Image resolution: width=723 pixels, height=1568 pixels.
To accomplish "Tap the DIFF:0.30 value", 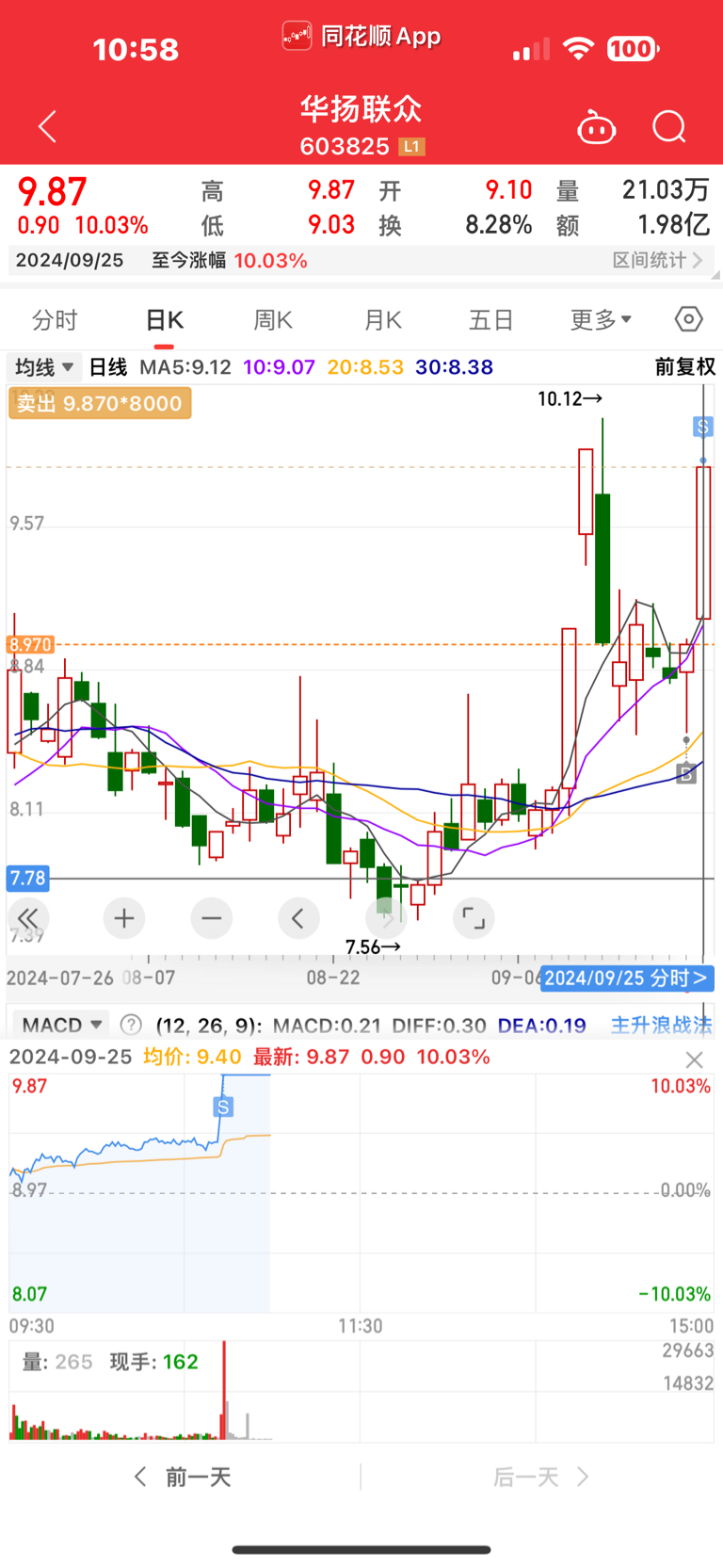I will [440, 1025].
